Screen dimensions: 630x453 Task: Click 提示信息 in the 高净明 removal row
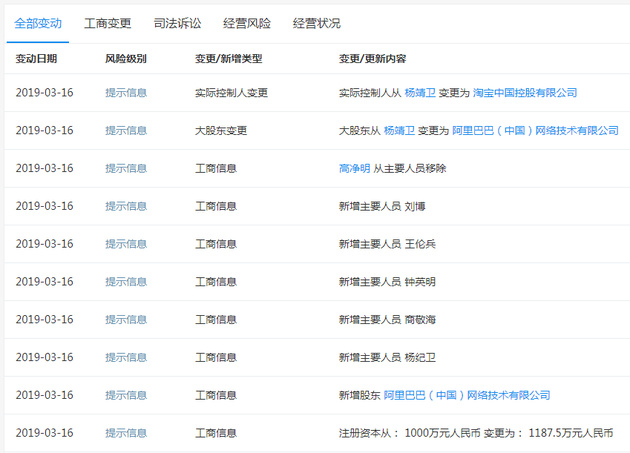point(126,168)
